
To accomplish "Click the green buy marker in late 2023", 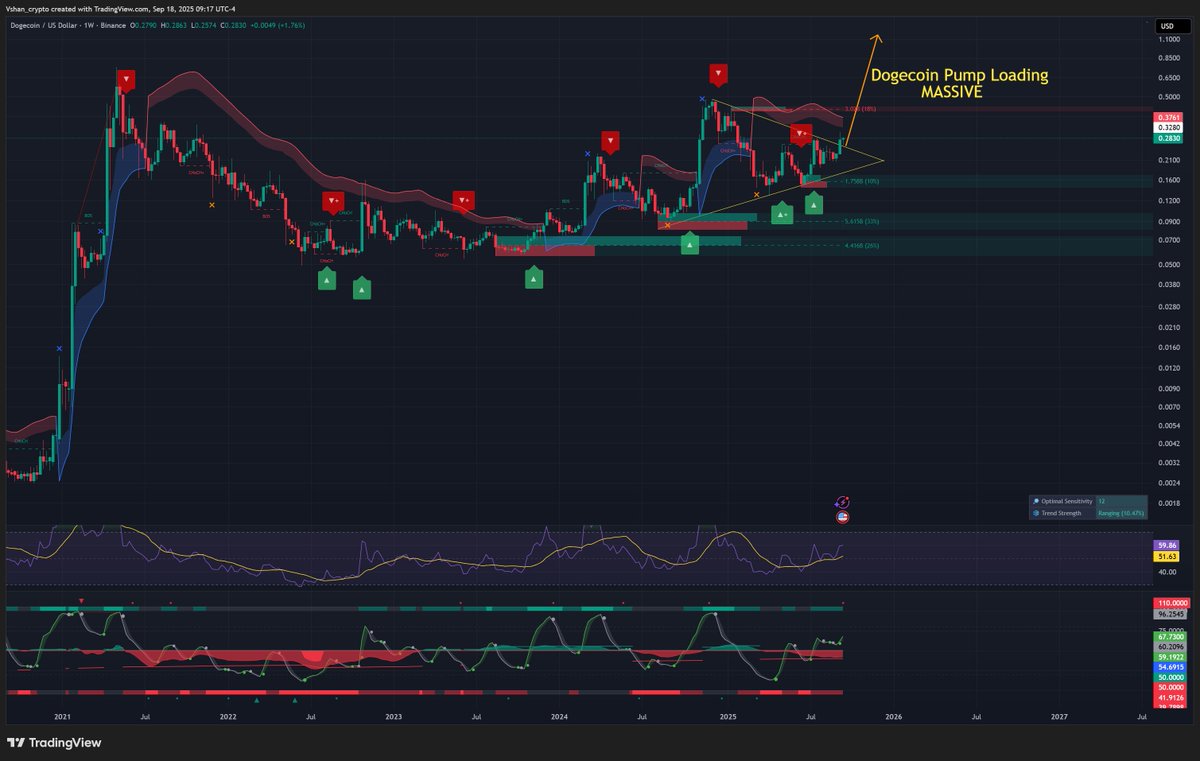I will tap(535, 278).
